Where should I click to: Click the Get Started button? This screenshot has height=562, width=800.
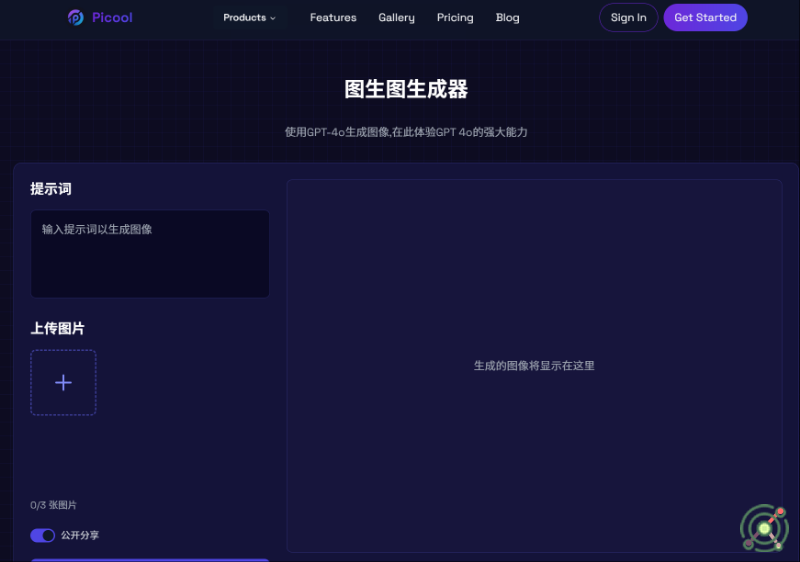[705, 18]
